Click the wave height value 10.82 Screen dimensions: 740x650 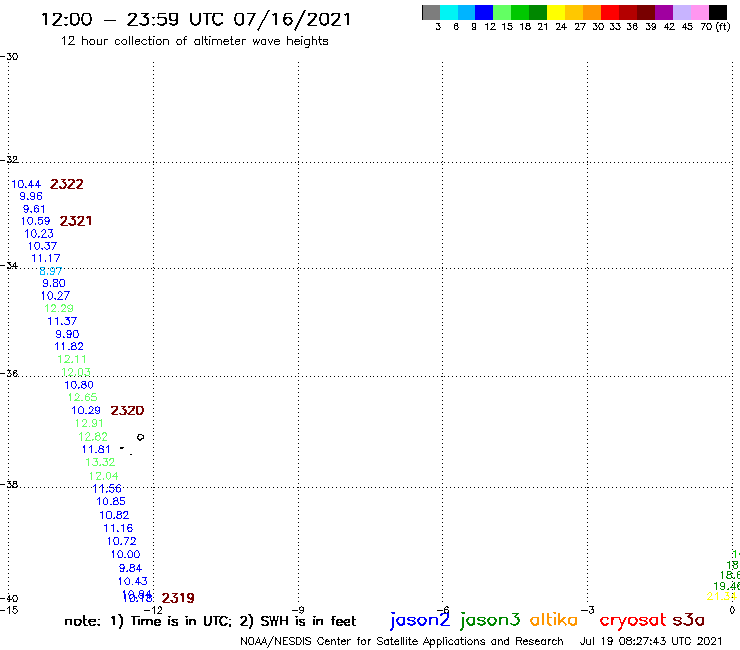point(114,515)
